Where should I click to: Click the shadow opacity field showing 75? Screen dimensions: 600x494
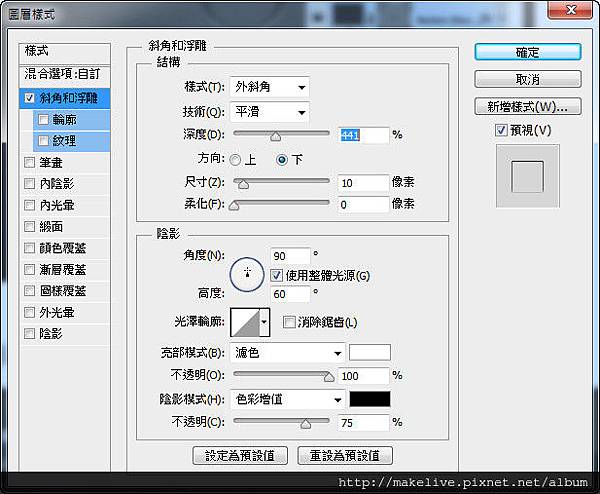(x=363, y=423)
